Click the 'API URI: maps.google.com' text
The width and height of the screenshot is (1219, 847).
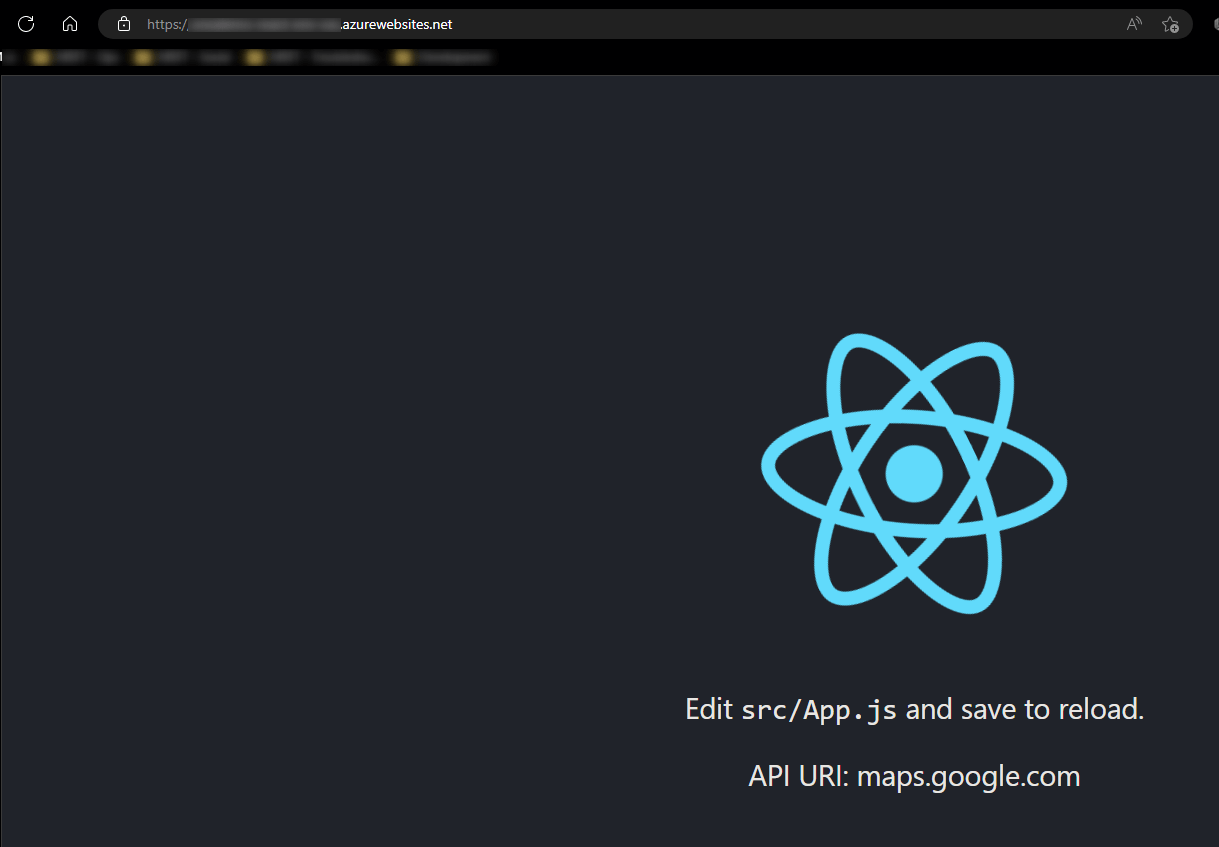[x=913, y=775]
